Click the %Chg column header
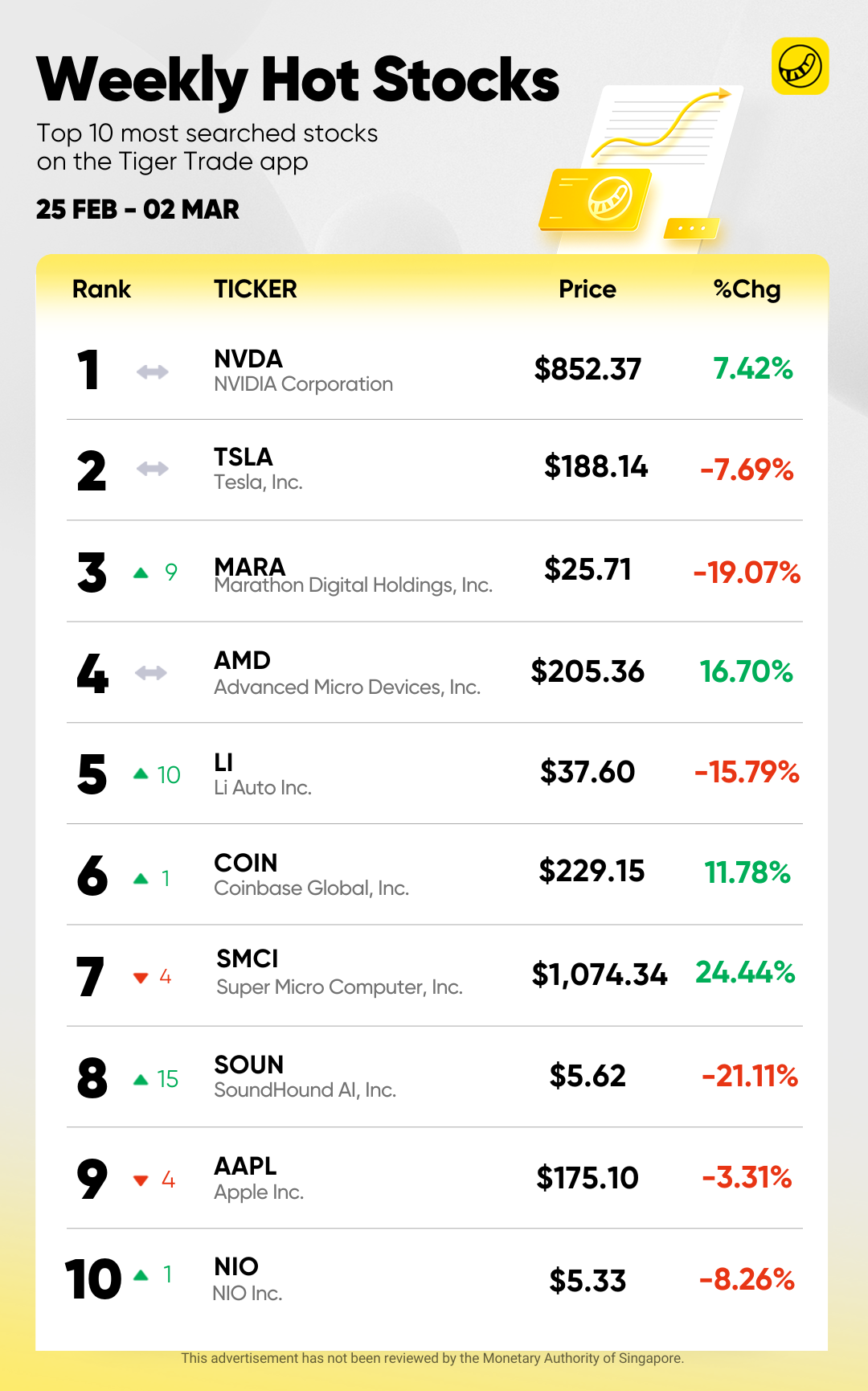The width and height of the screenshot is (868, 1391). click(x=747, y=289)
